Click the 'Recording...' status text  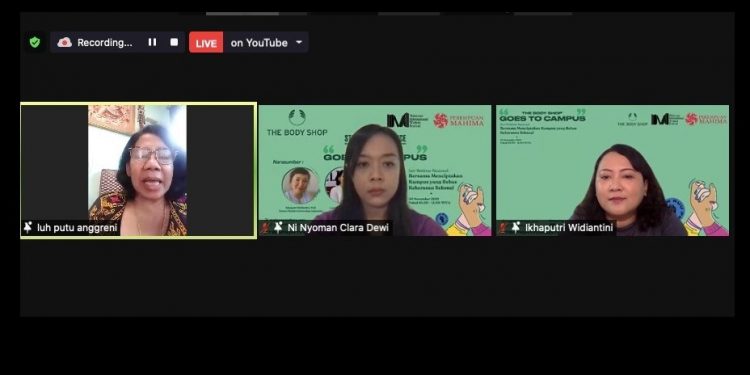coord(105,43)
